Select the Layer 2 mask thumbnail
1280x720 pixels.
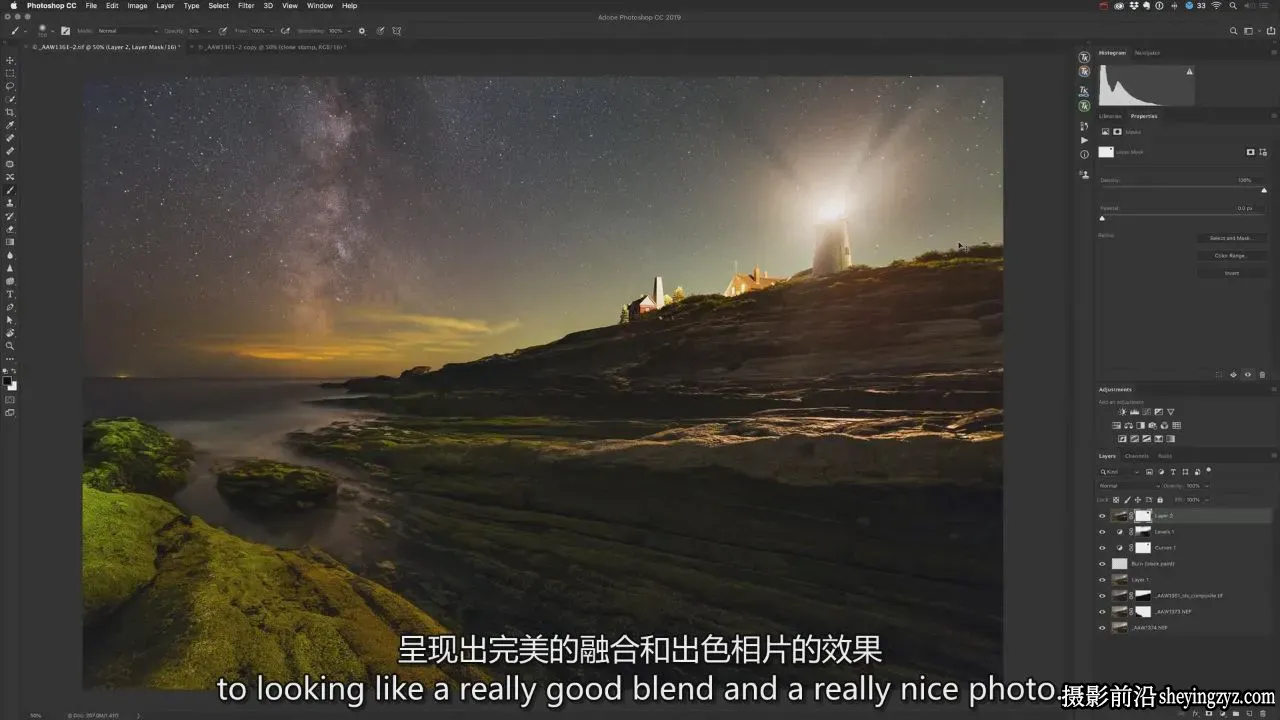pyautogui.click(x=1144, y=516)
